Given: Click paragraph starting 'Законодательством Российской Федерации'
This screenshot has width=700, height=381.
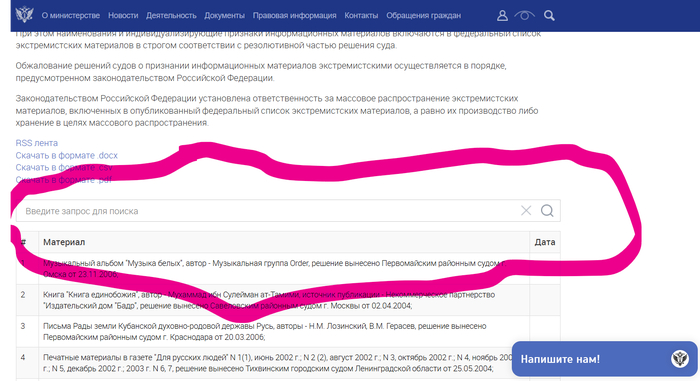Looking at the screenshot, I should pos(277,110).
